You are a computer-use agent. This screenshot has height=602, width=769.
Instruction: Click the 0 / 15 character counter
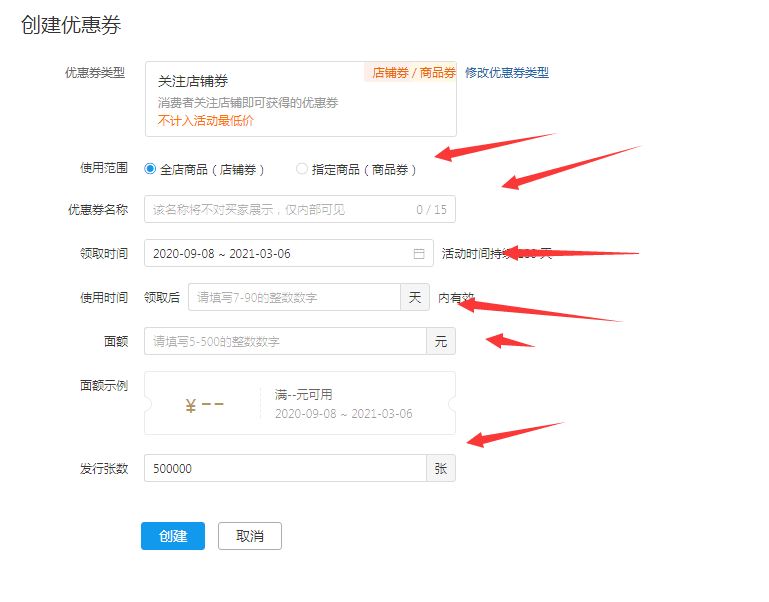click(x=431, y=210)
